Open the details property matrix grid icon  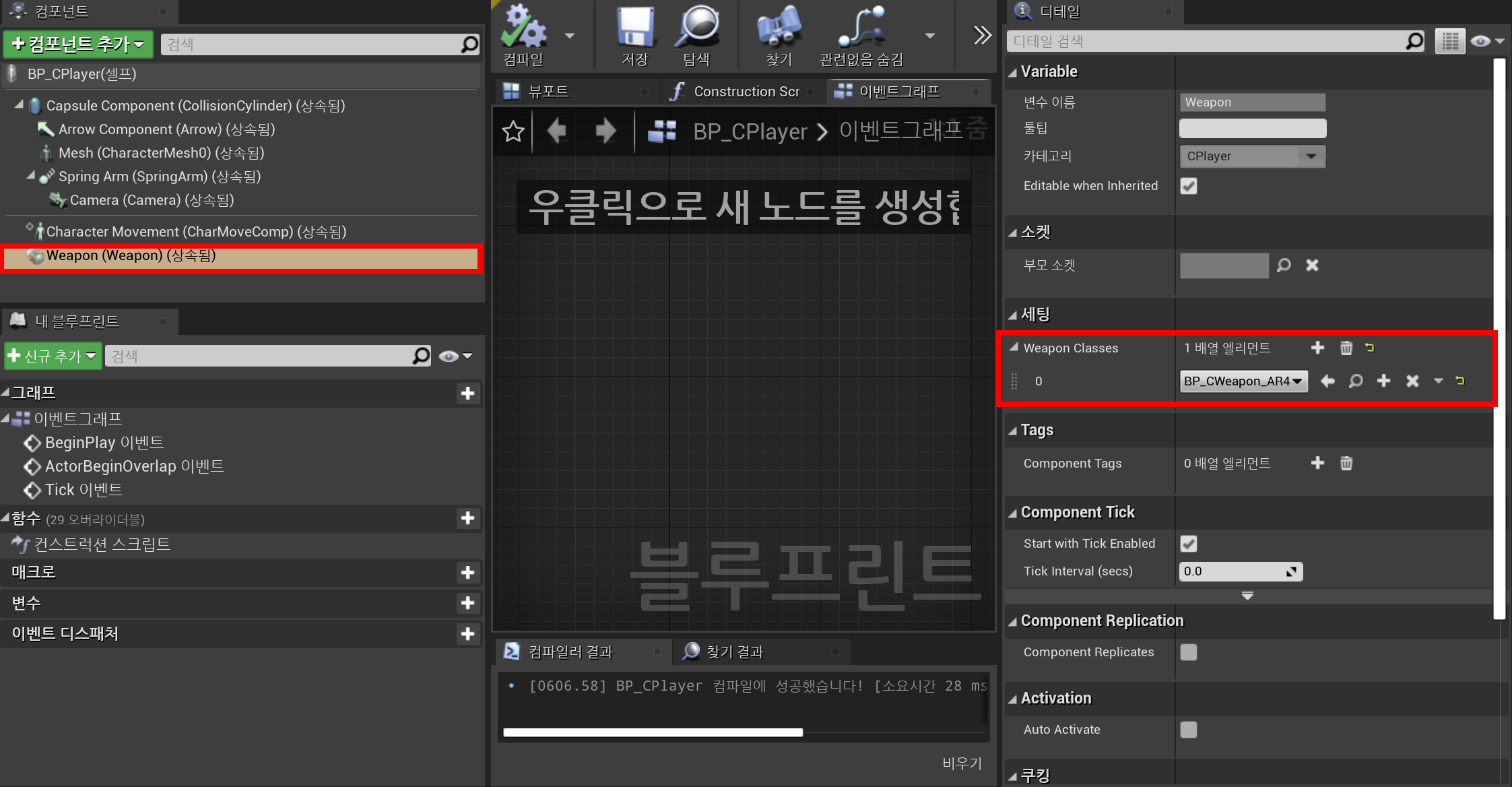pos(1449,42)
